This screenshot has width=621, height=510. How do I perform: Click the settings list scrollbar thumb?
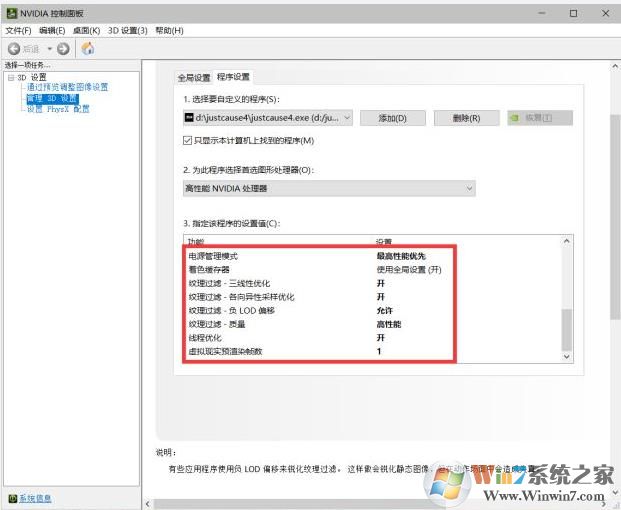(567, 329)
